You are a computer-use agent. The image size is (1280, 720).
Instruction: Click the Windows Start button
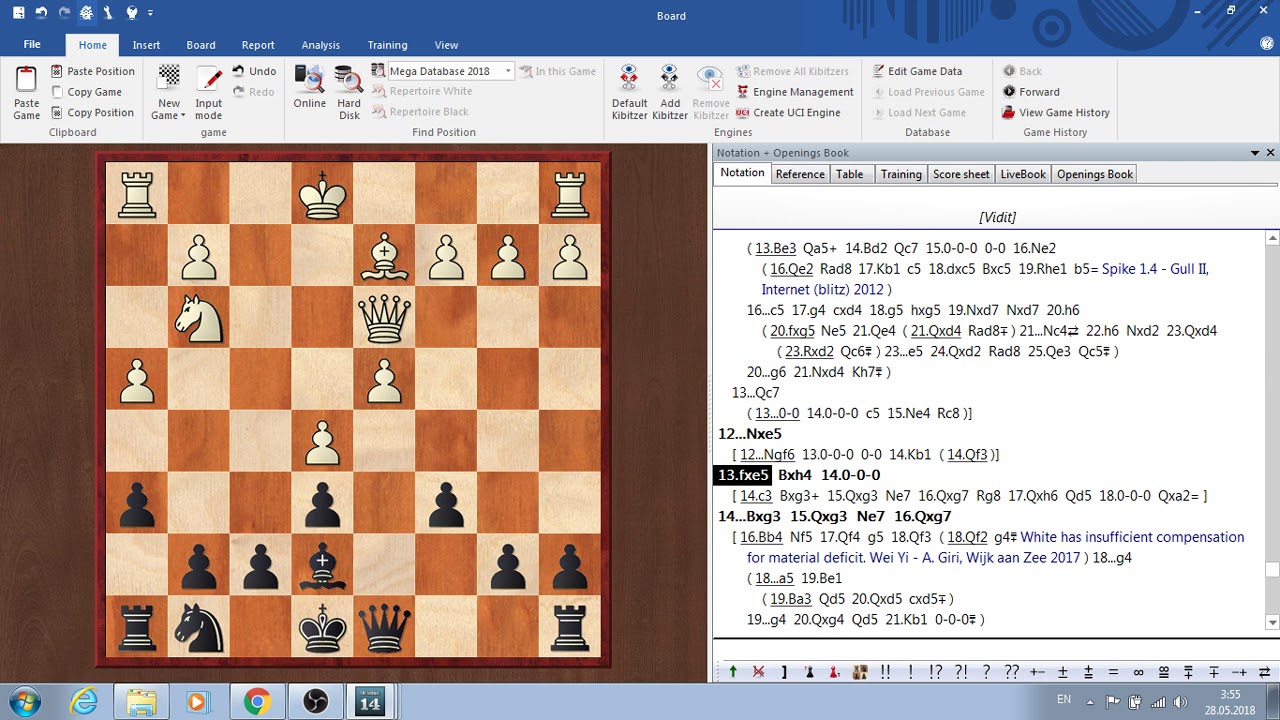click(24, 700)
